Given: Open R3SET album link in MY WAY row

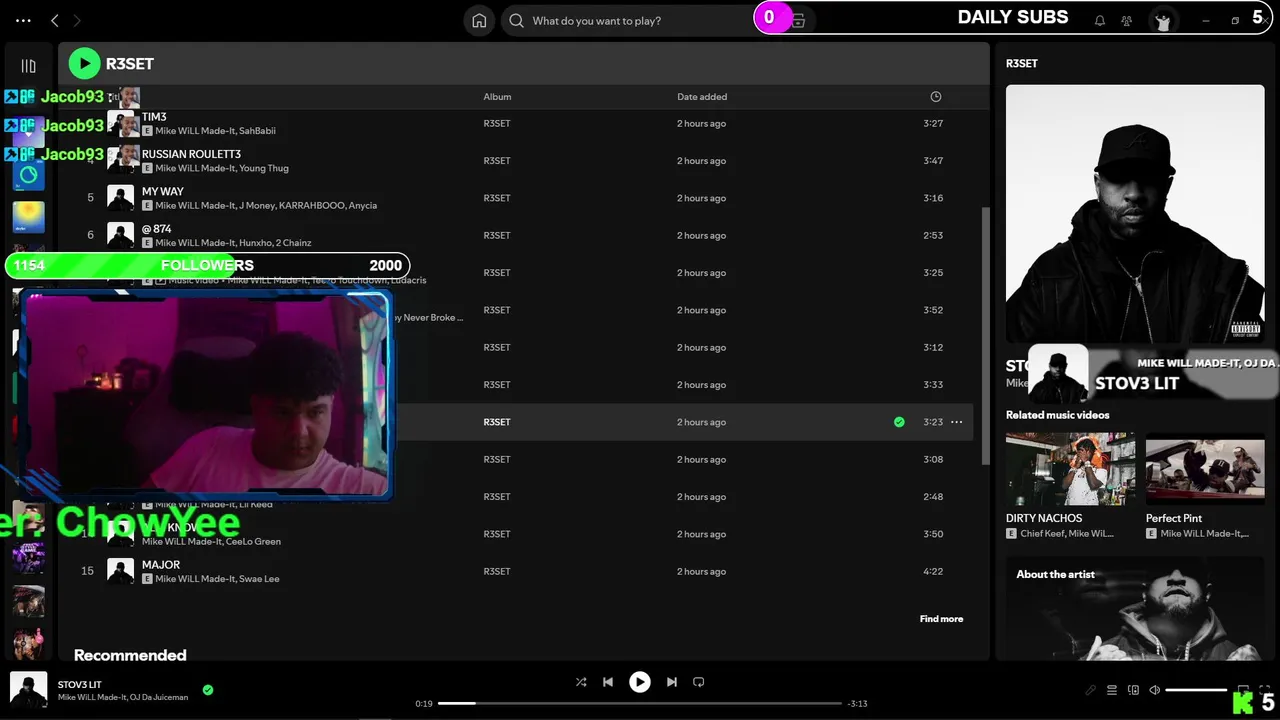Looking at the screenshot, I should [x=497, y=198].
